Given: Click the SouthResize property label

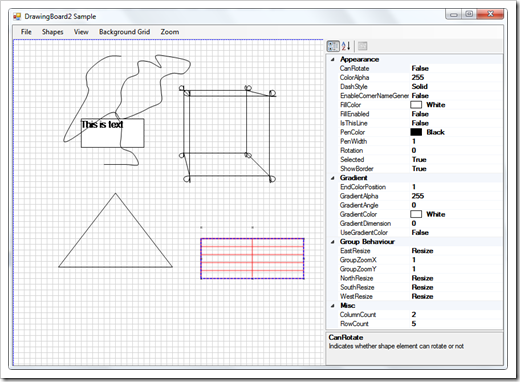Looking at the screenshot, I should point(357,287).
